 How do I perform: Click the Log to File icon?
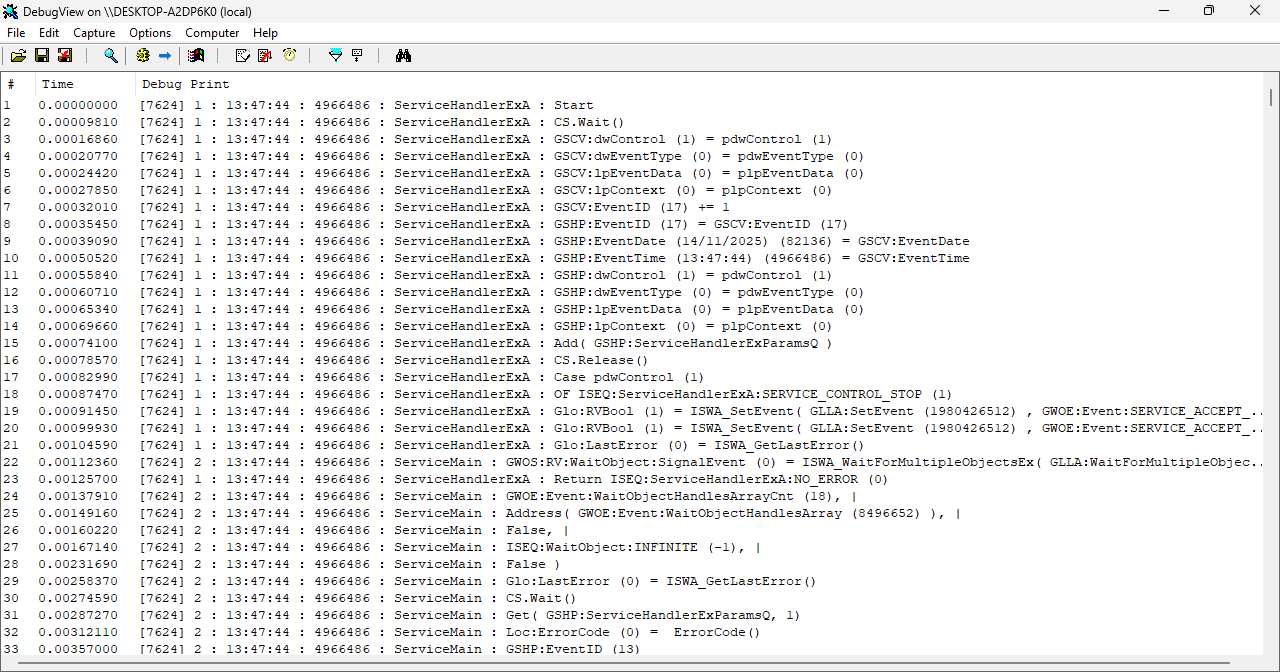[x=65, y=56]
